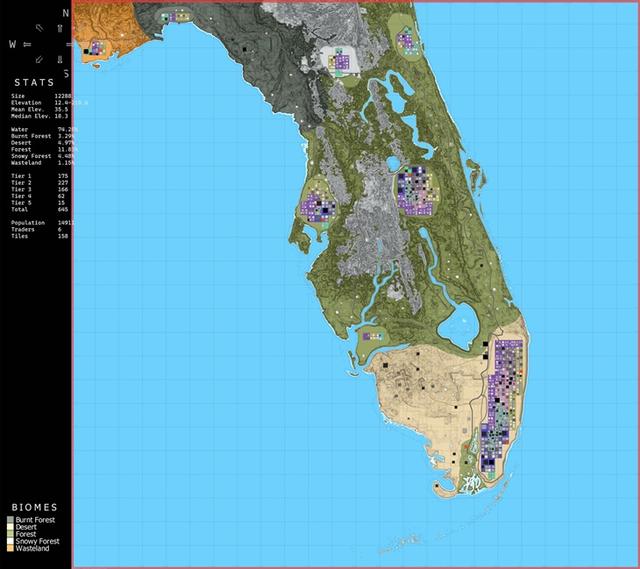Click the large round lake above the desert
Viewport: 640px width, 569px height.
coord(459,326)
